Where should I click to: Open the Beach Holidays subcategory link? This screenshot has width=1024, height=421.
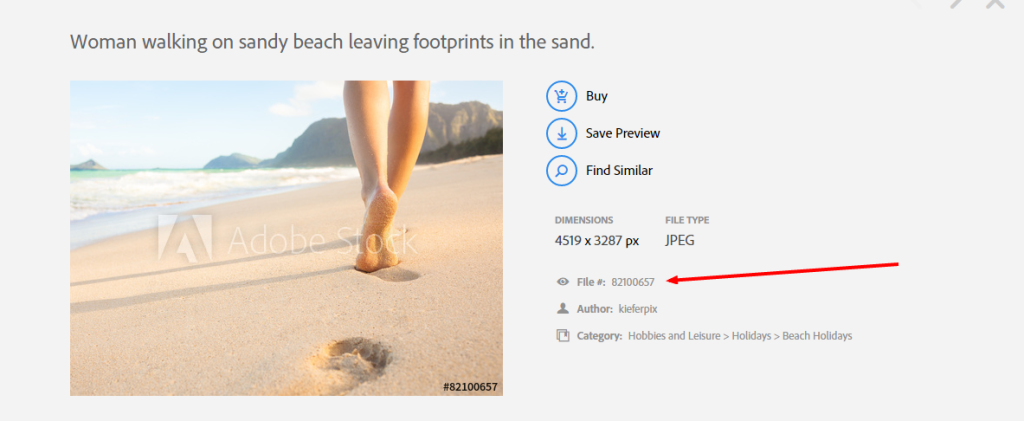817,336
